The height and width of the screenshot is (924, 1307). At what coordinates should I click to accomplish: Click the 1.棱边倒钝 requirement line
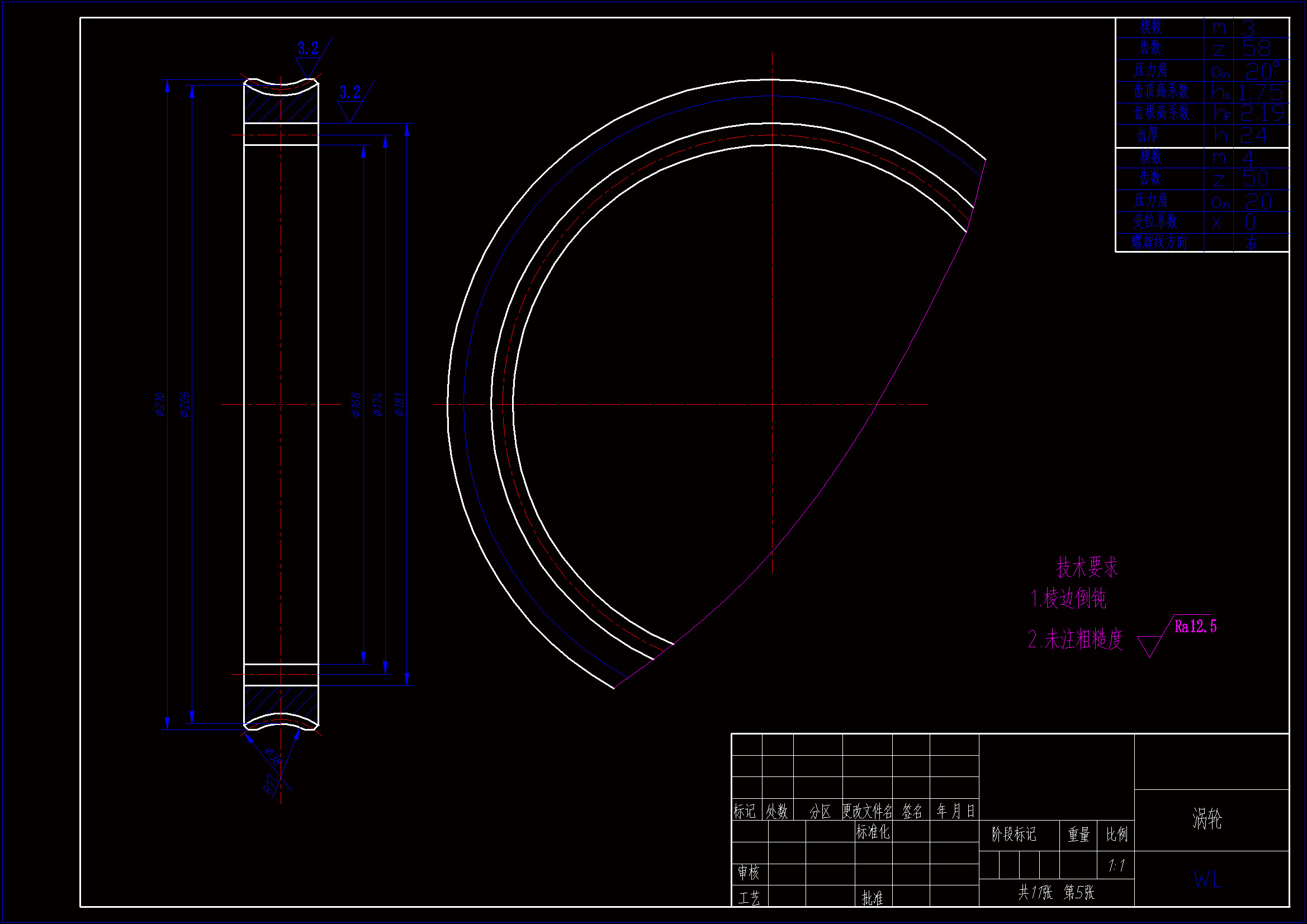coord(1068,598)
